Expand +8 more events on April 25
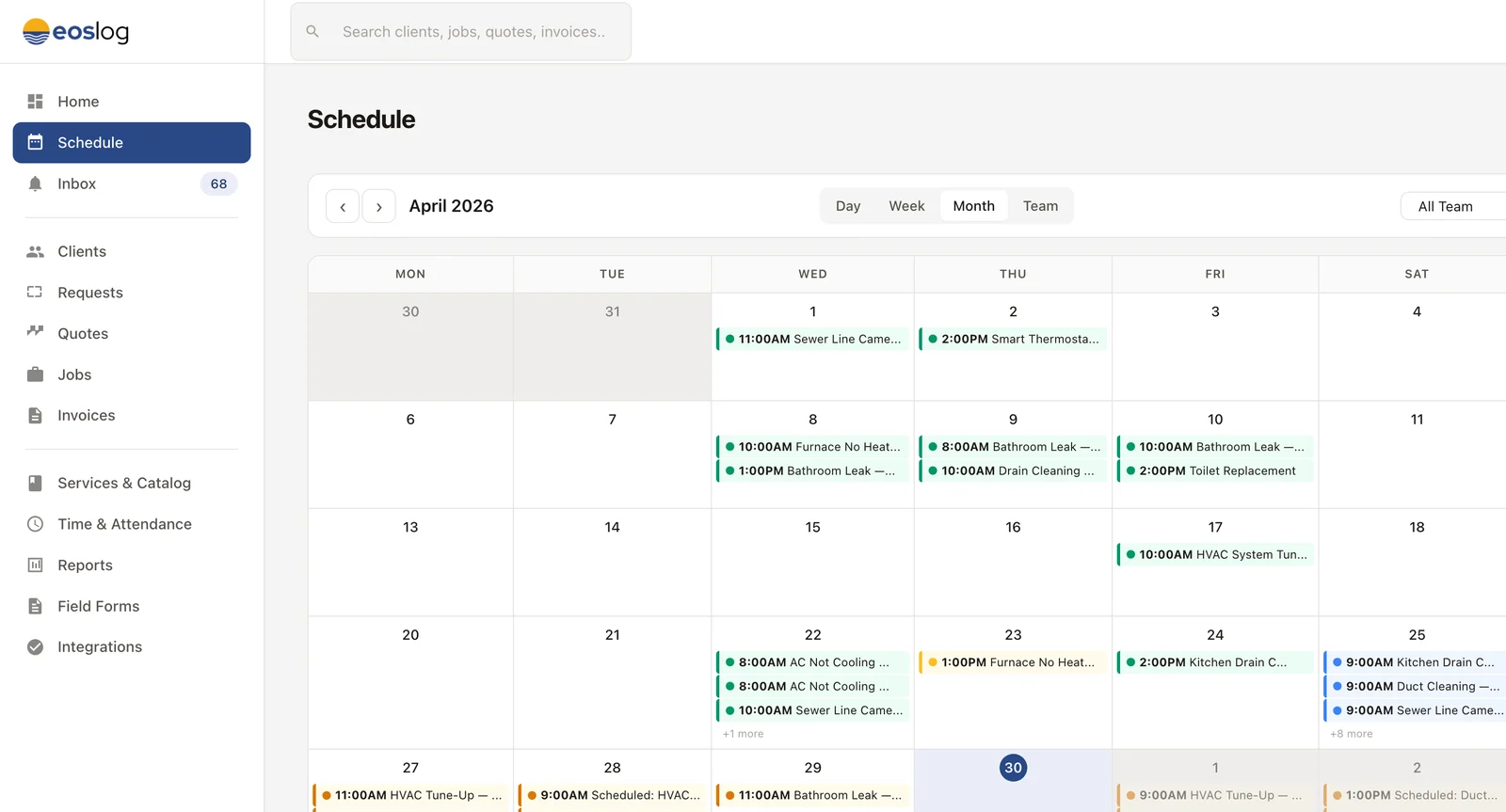This screenshot has width=1506, height=812. 1351,734
